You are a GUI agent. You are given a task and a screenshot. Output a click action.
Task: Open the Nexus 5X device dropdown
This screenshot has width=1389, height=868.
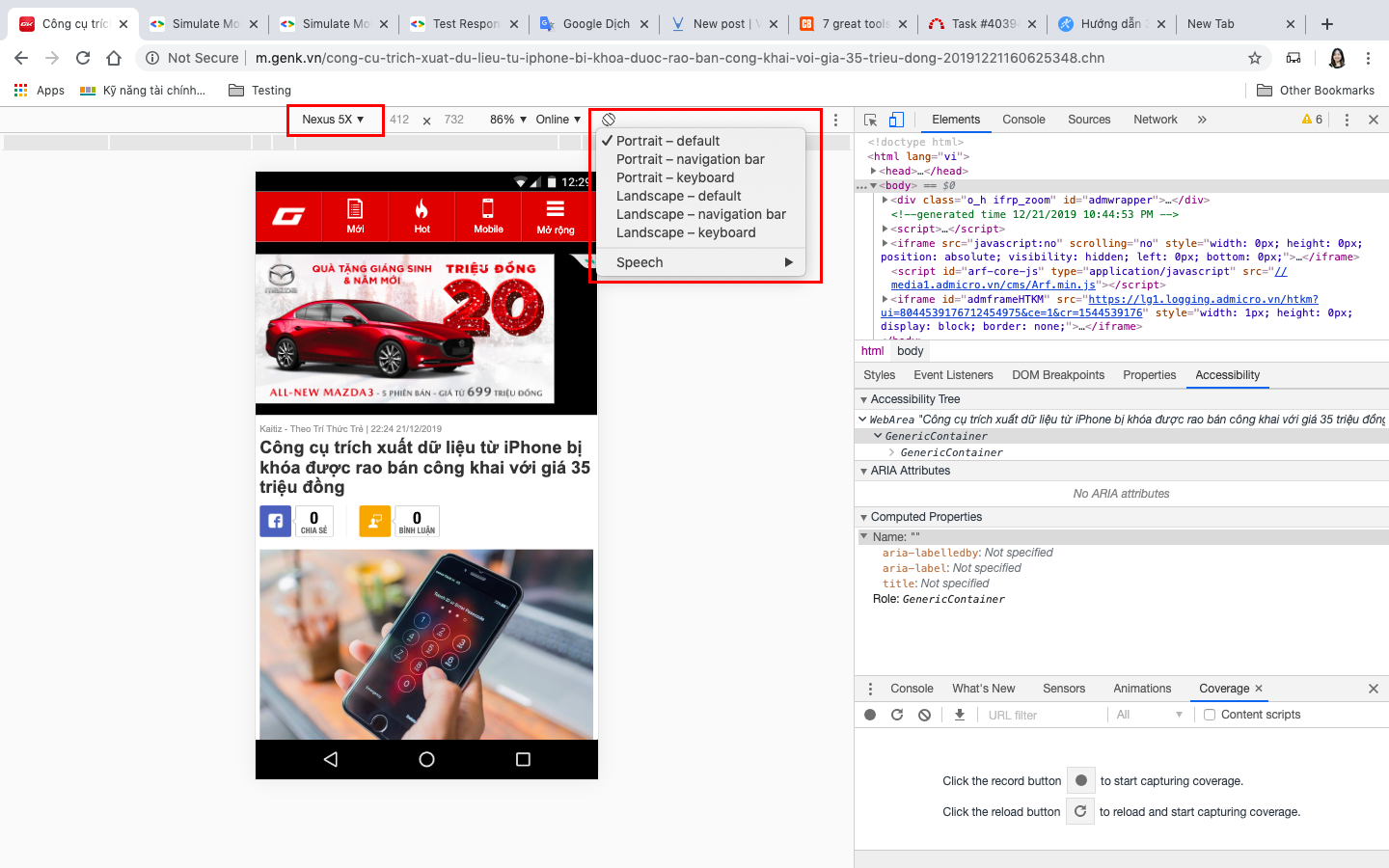334,120
